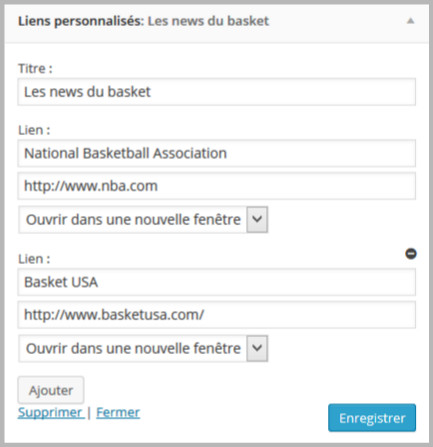Click the Lien label above Basket USA
Screen dimensions: 433x447
pyautogui.click(x=34, y=259)
